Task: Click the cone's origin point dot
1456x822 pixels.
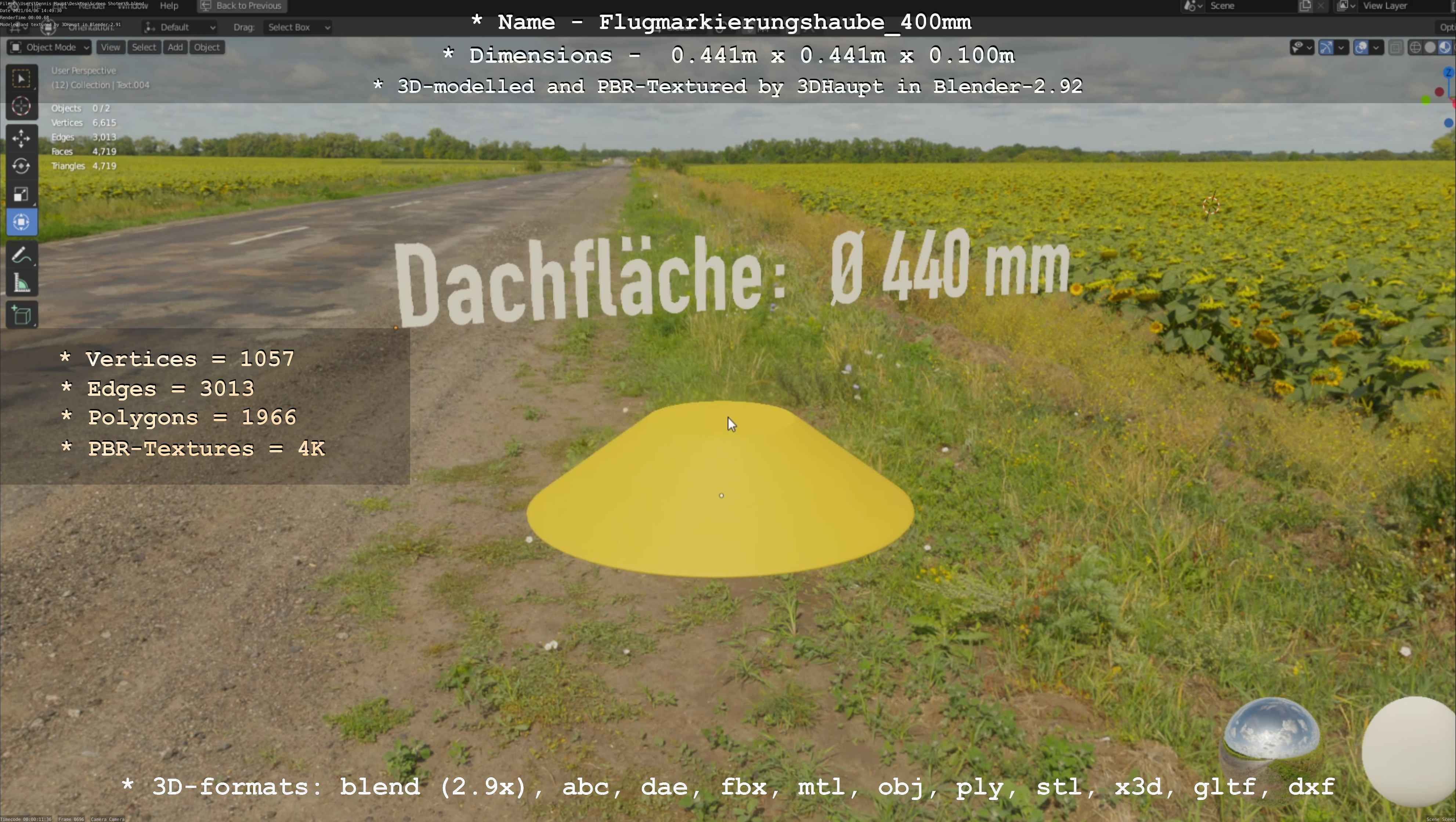Action: (x=721, y=496)
